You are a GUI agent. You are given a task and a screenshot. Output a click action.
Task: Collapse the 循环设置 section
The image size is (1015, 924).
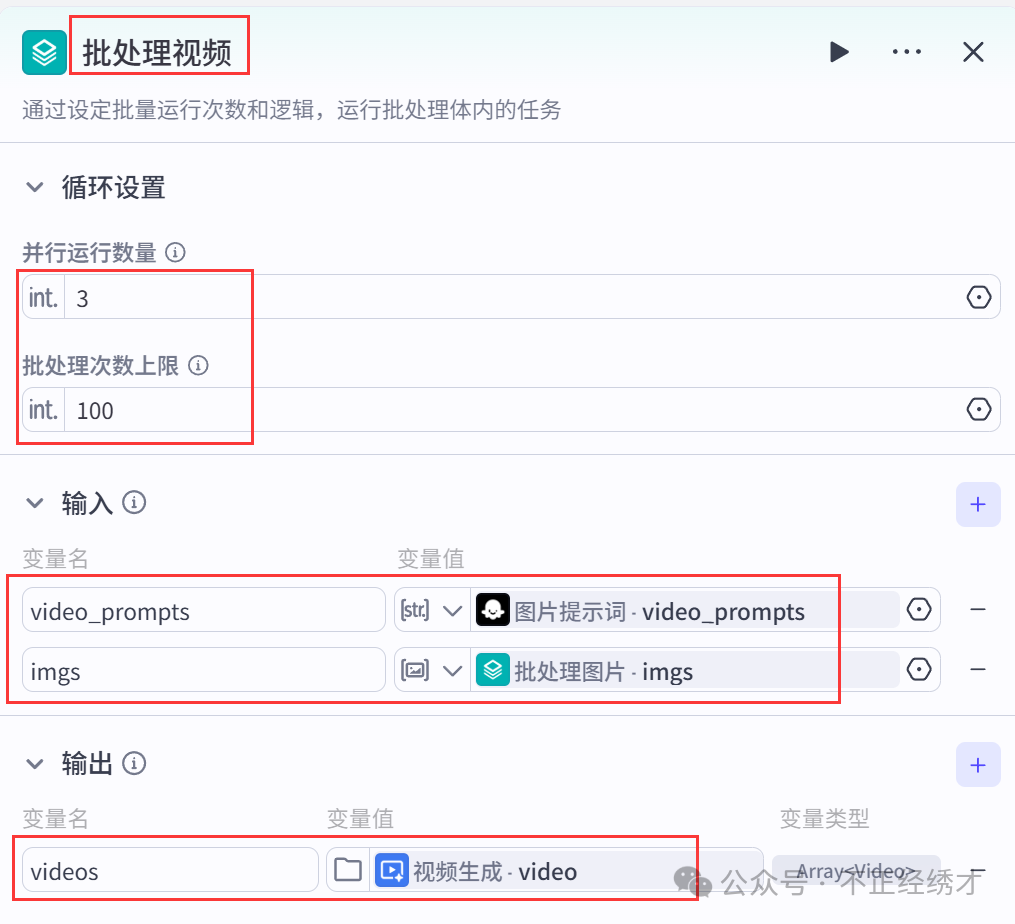[x=35, y=187]
